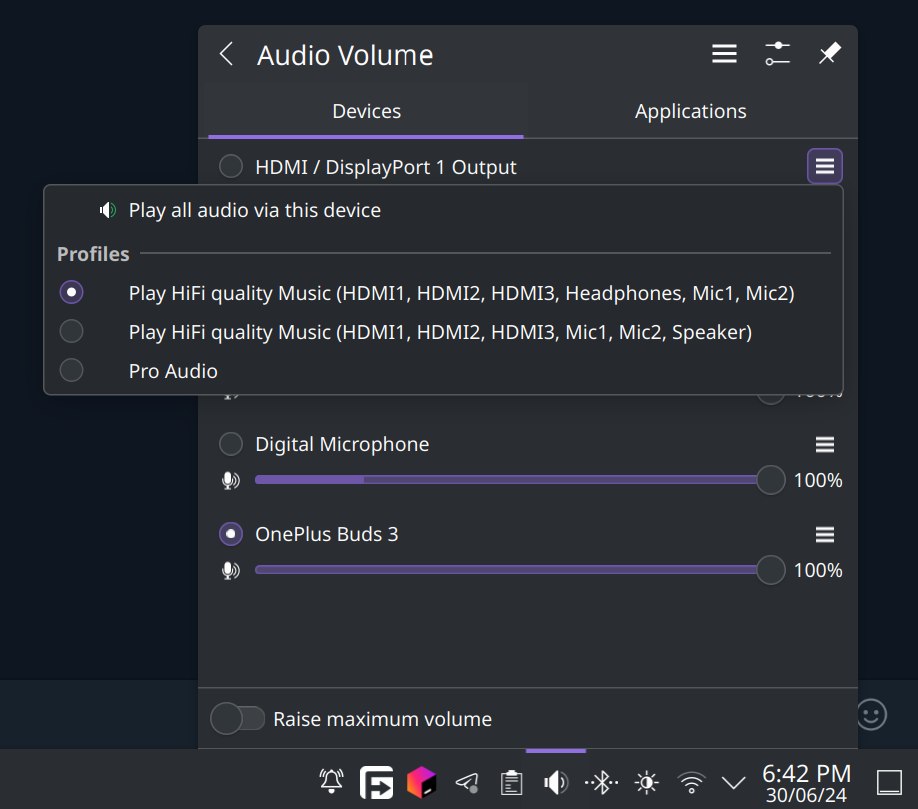918x809 pixels.
Task: Open Telegram from the system tray
Action: (466, 783)
